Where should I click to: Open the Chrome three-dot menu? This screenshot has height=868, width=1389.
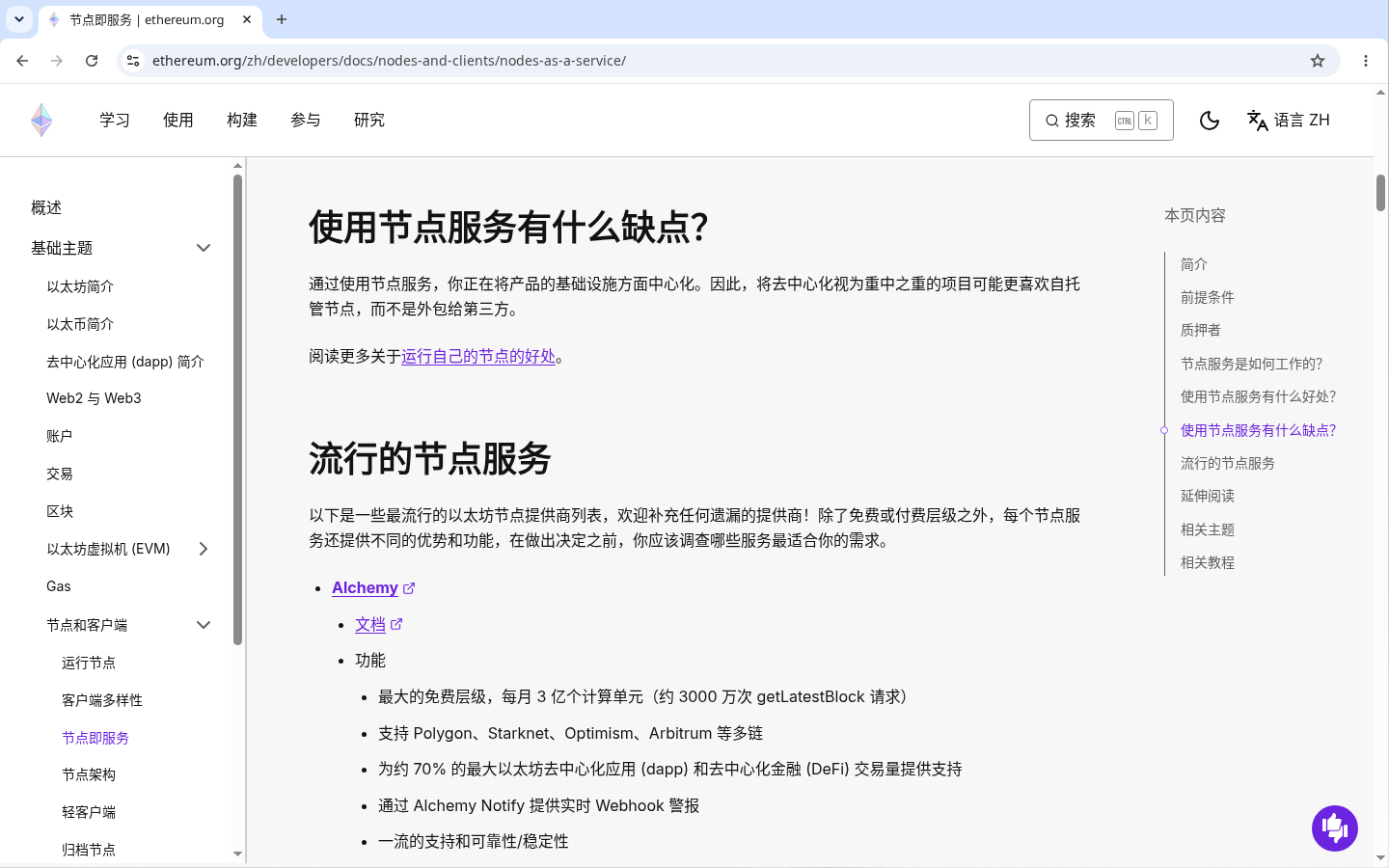pos(1366,61)
